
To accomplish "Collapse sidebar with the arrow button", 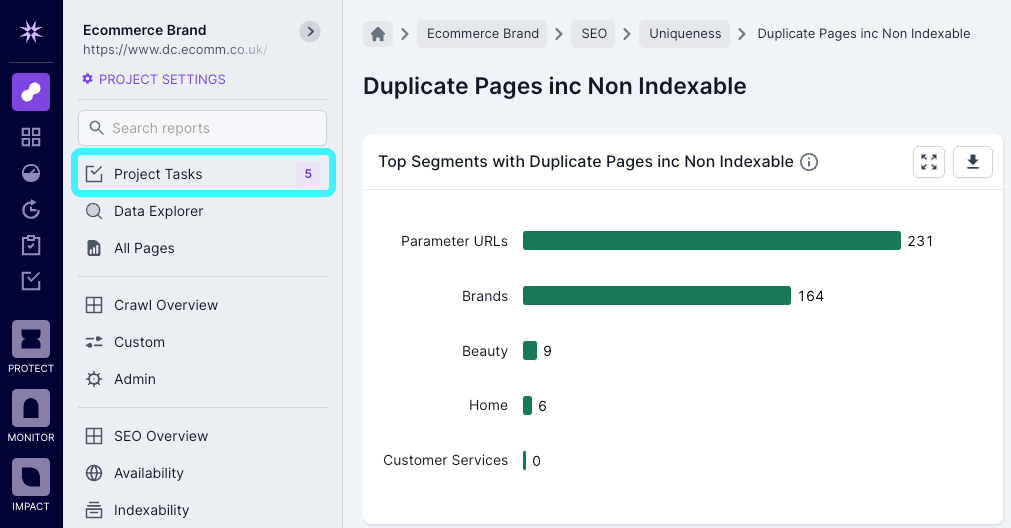I will (310, 31).
